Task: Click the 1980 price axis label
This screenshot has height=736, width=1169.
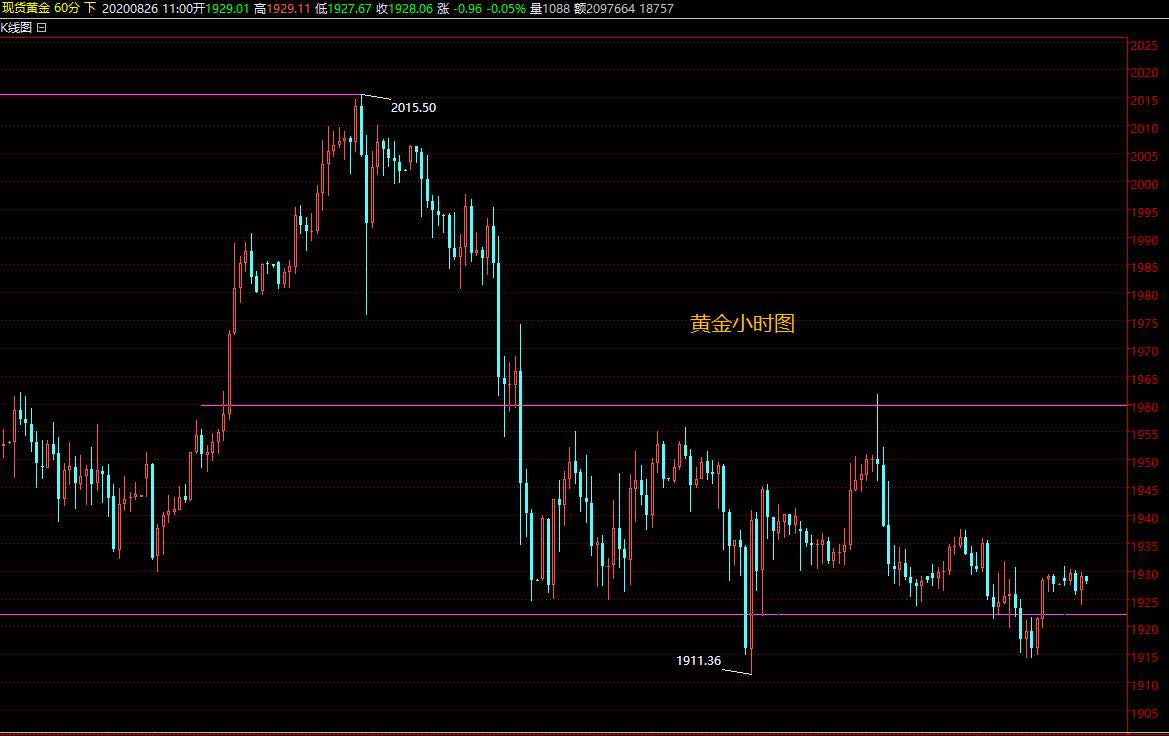Action: click(1144, 296)
